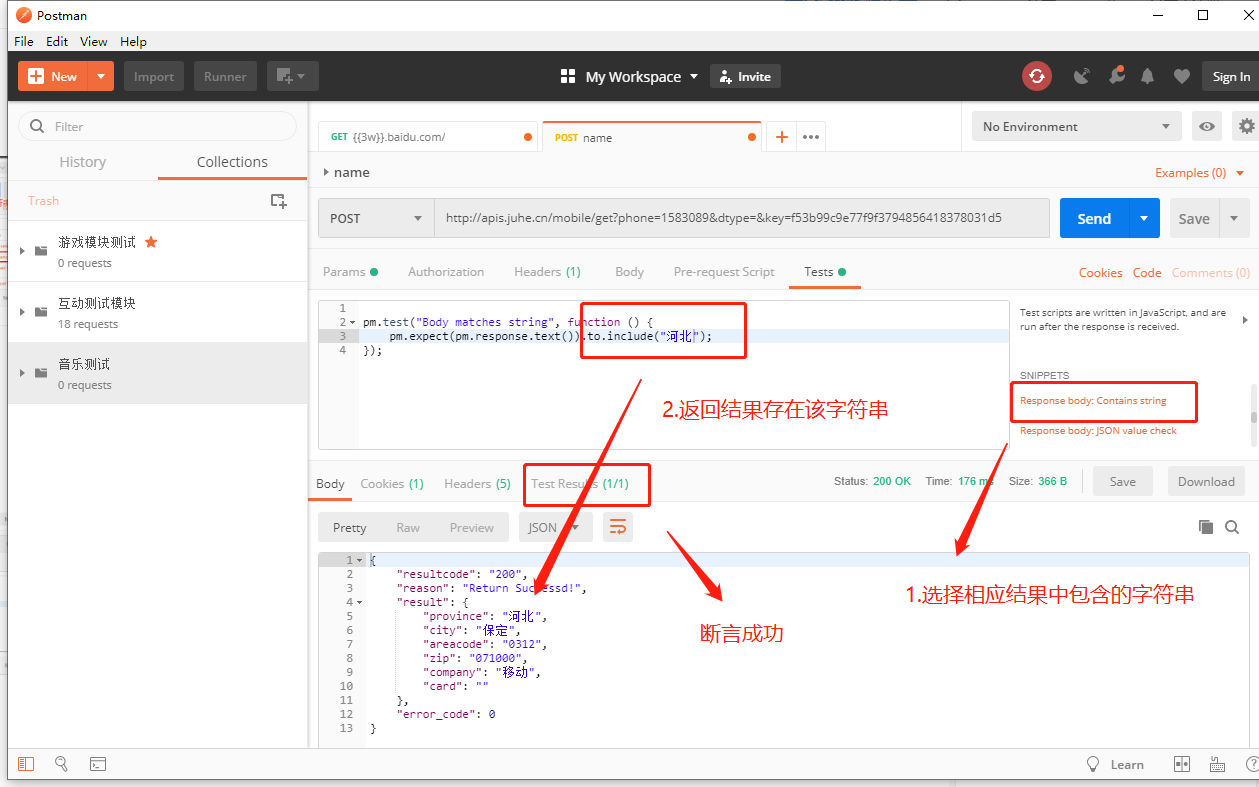The image size is (1259, 787).
Task: Switch to the History tab
Action: point(82,162)
